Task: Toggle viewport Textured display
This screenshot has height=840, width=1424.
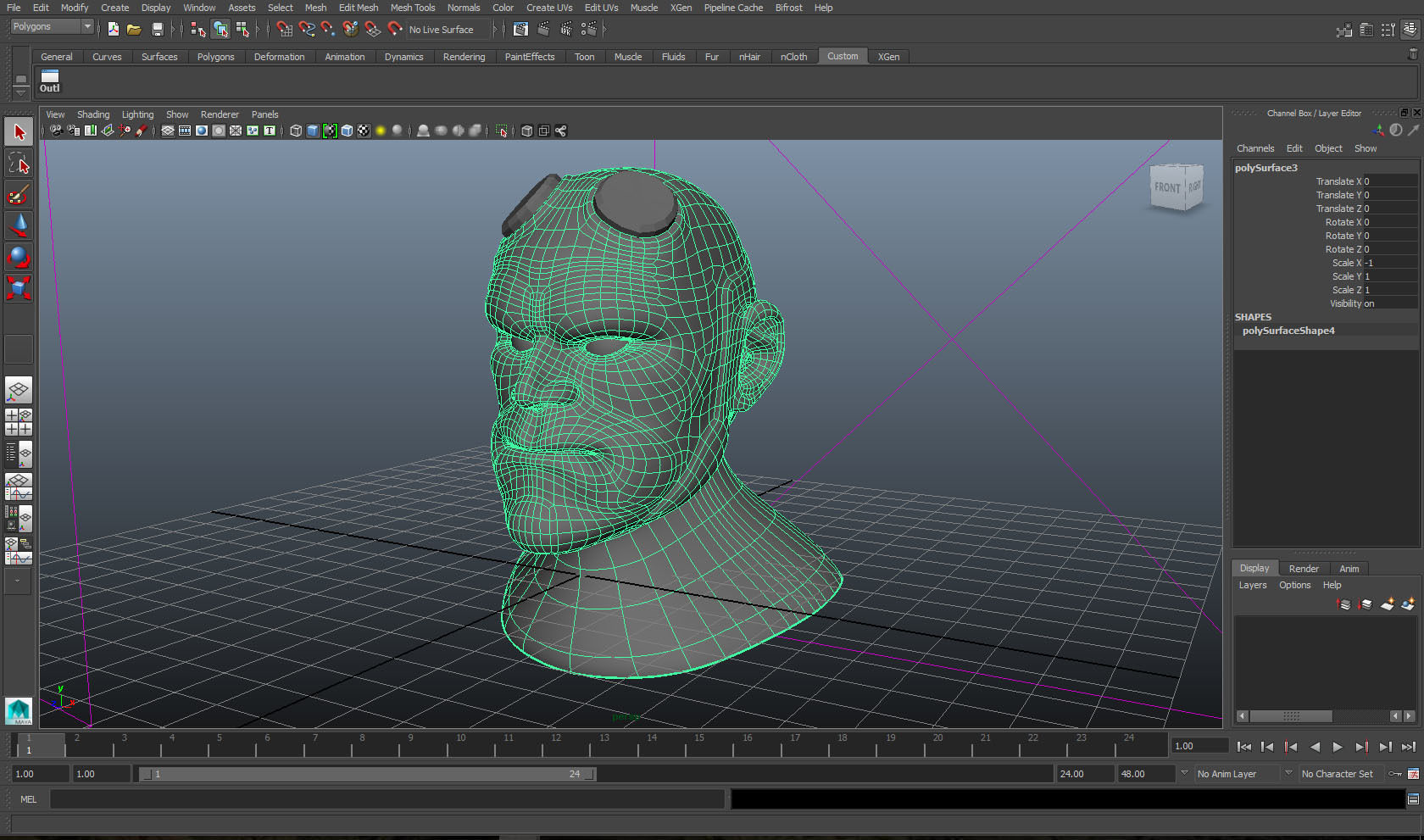Action: (x=364, y=131)
